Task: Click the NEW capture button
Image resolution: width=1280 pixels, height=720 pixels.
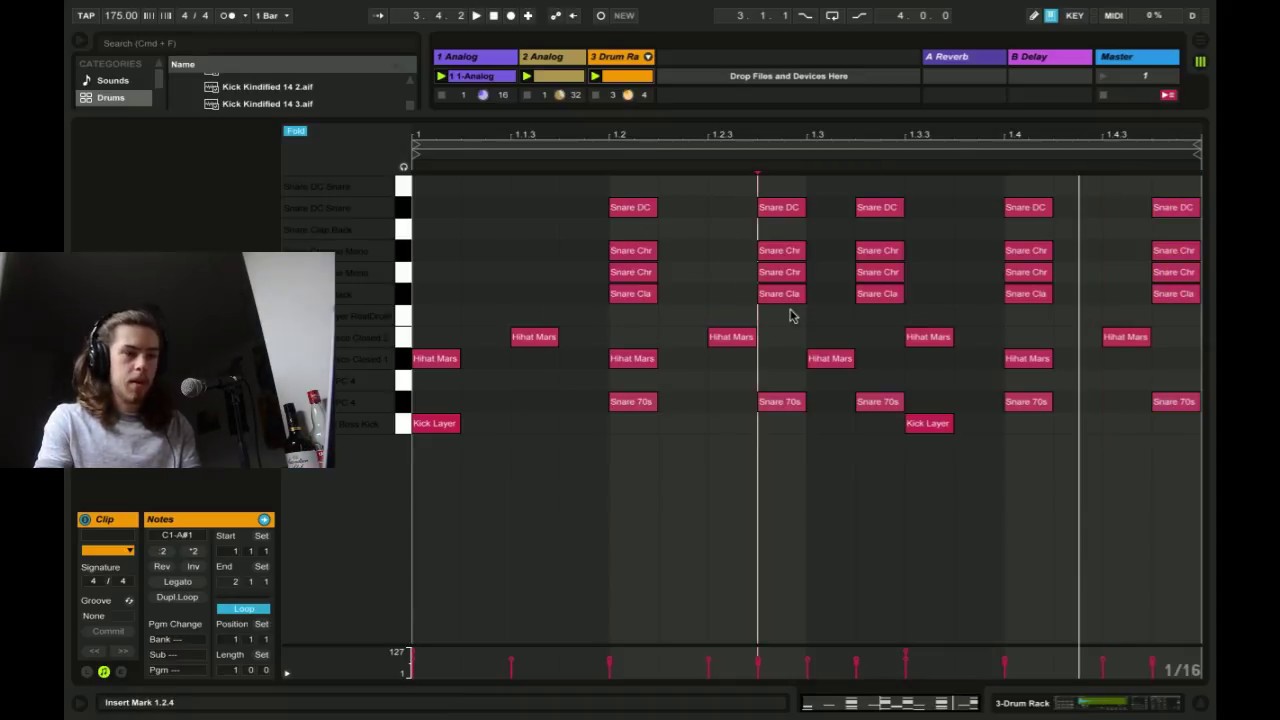Action: click(624, 15)
